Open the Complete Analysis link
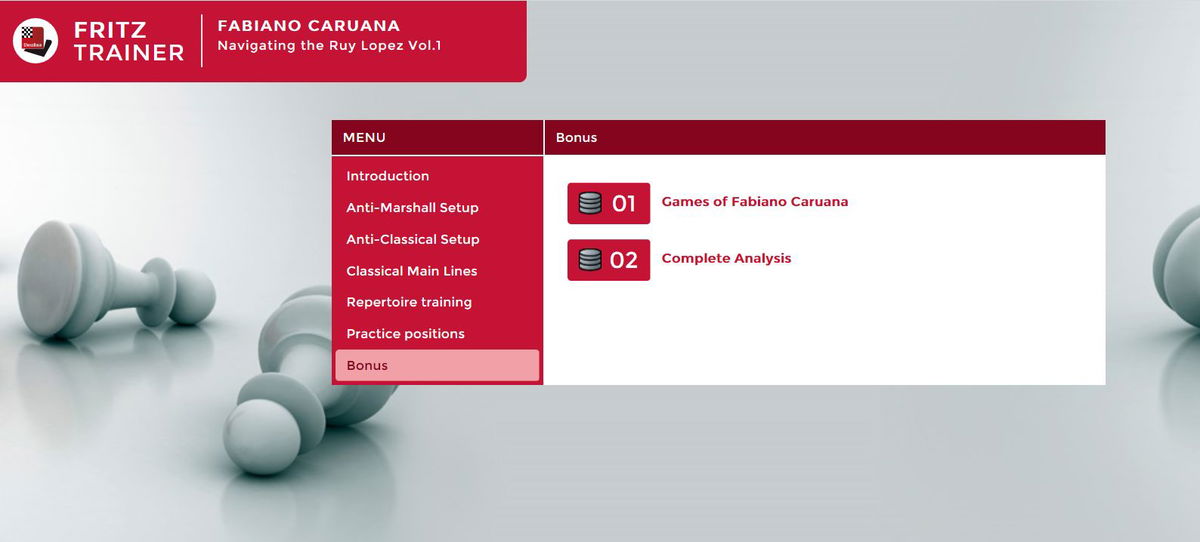This screenshot has height=542, width=1200. (726, 258)
